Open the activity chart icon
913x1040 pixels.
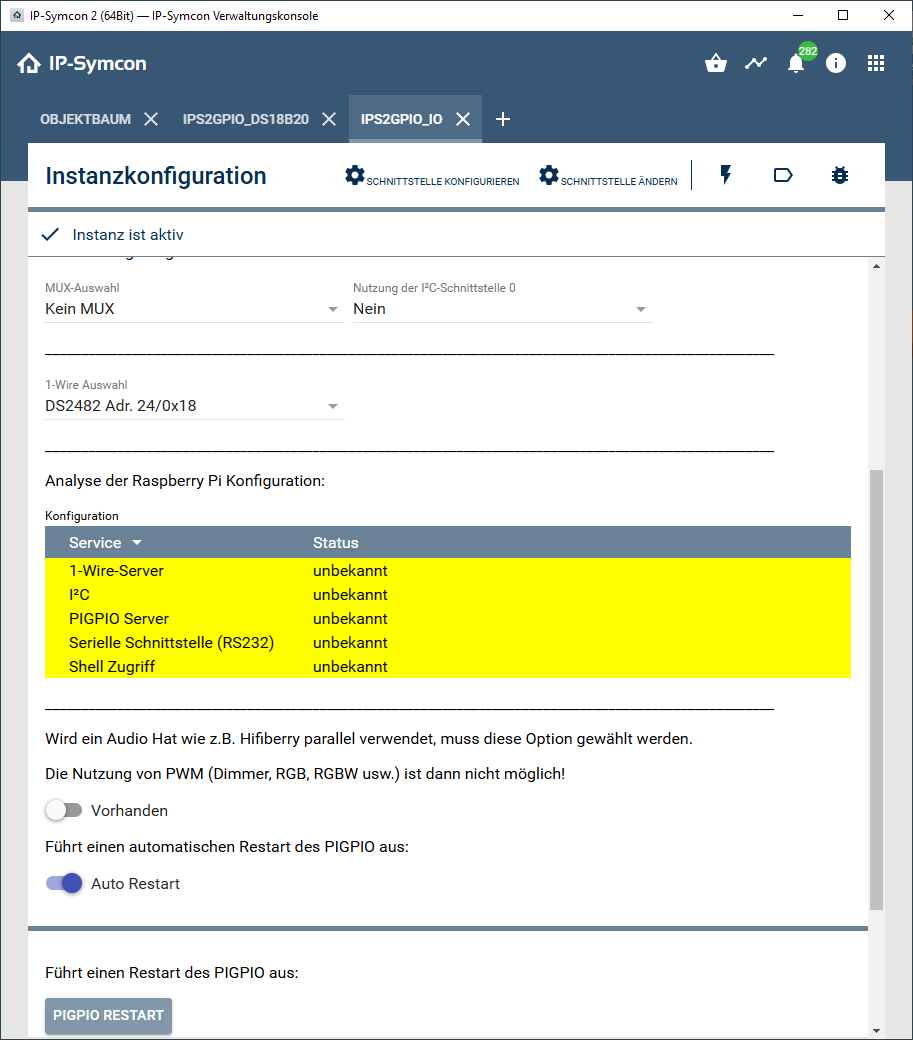coord(756,64)
